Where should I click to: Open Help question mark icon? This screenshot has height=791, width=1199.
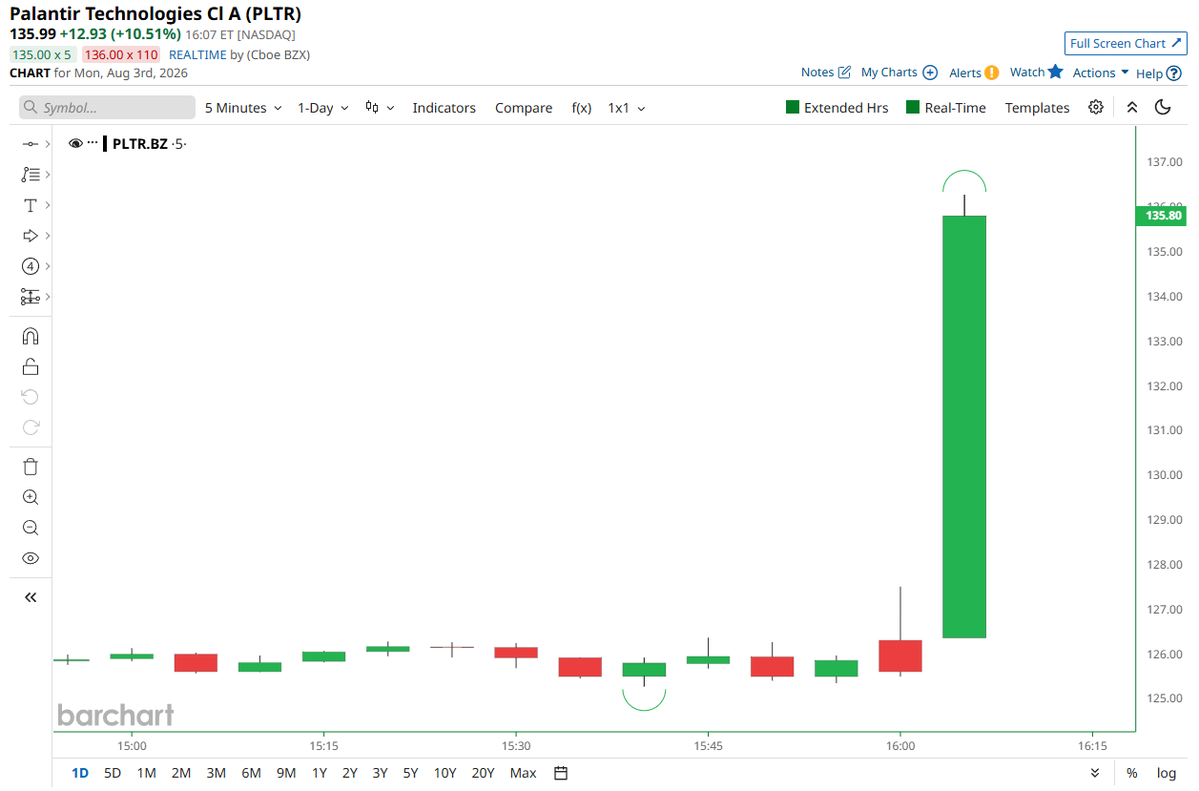point(1174,73)
